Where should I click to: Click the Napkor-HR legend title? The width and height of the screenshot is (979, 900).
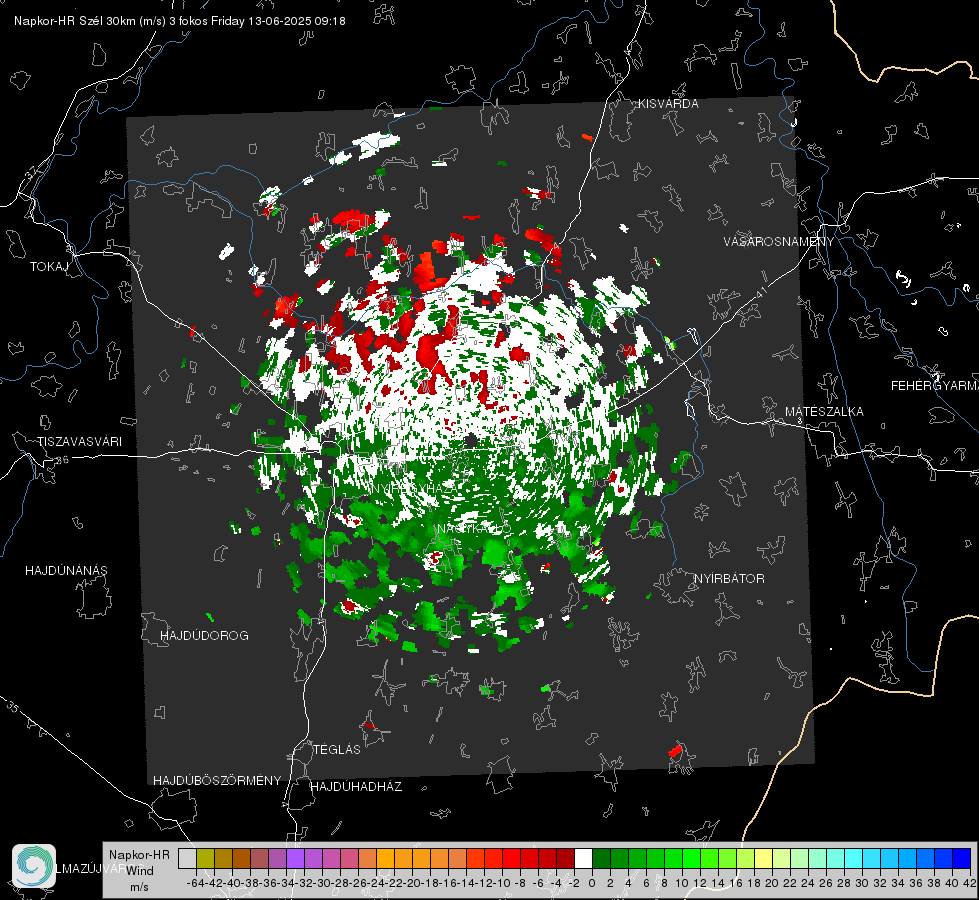[139, 855]
